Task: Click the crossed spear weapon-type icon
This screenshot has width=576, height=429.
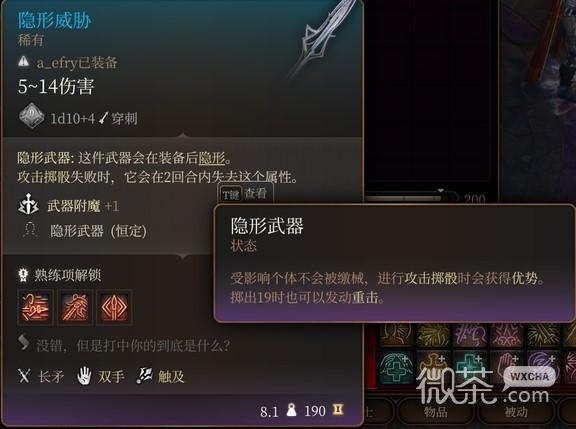Action: (24, 376)
